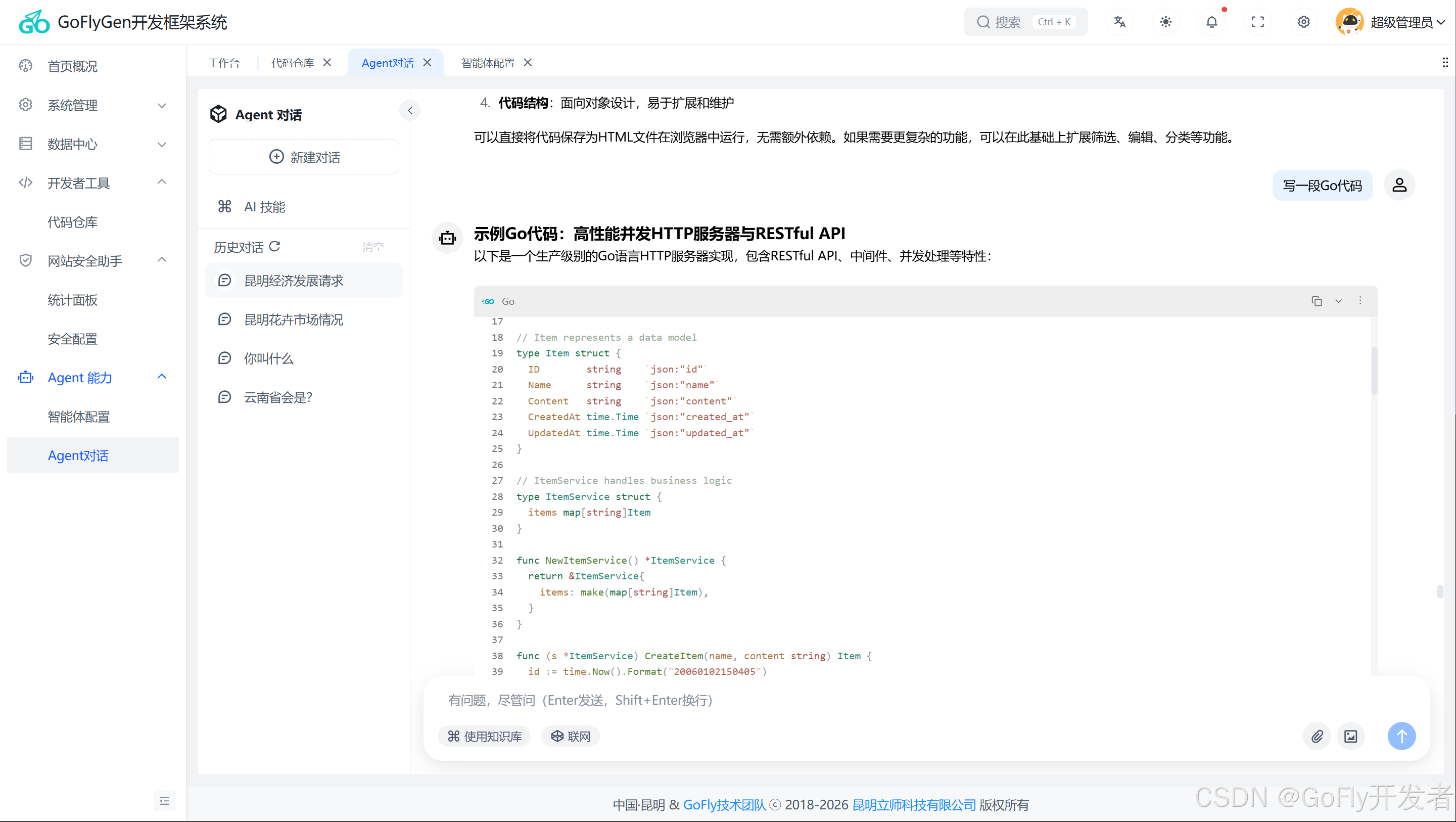Screen dimensions: 1456x822
Task: Open conversation 昆明经济发展请求
Action: point(304,281)
